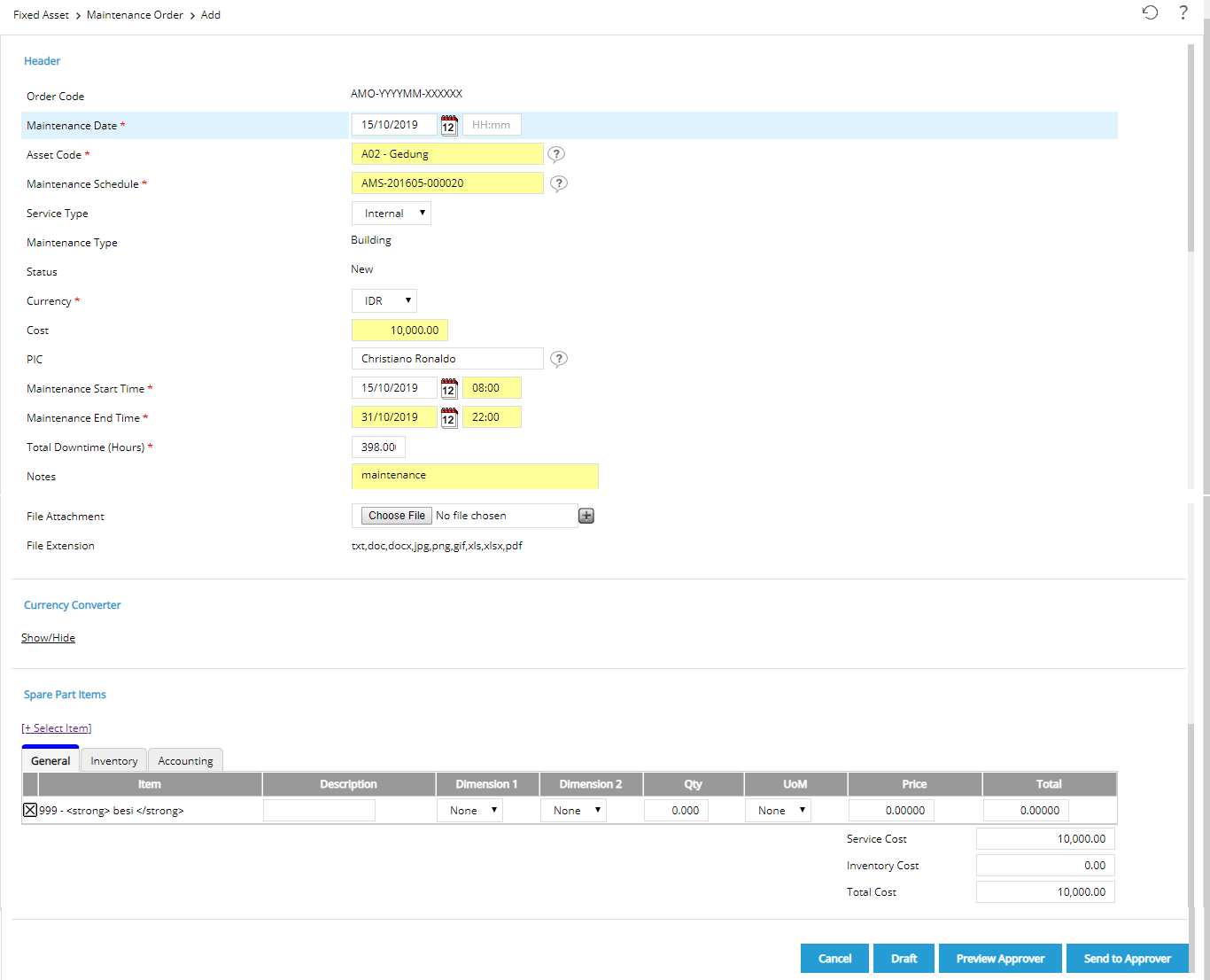Click the refresh icon at top right

1150,12
